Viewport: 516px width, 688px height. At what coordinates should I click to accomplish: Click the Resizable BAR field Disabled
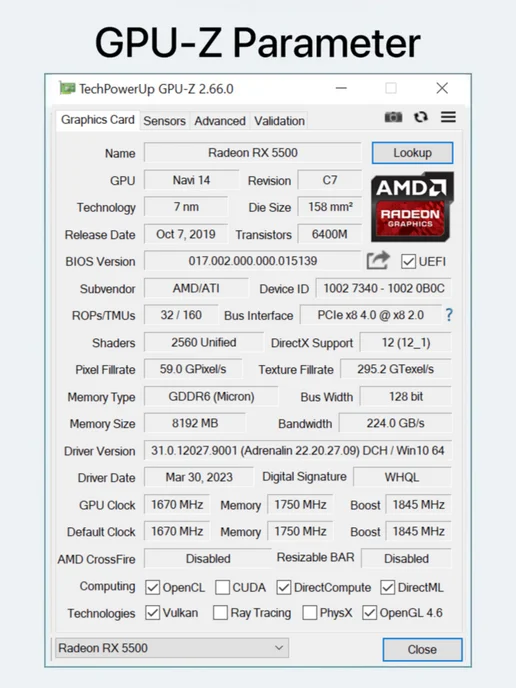[x=406, y=559]
